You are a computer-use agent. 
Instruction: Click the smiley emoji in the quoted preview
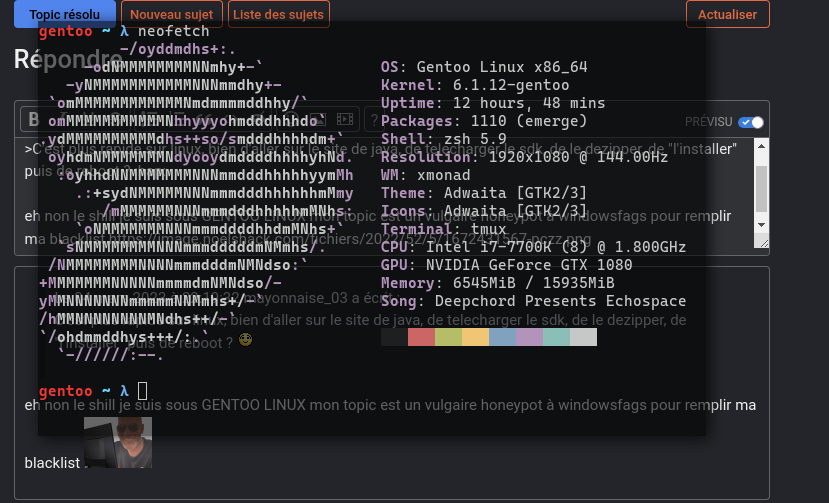[x=245, y=340]
